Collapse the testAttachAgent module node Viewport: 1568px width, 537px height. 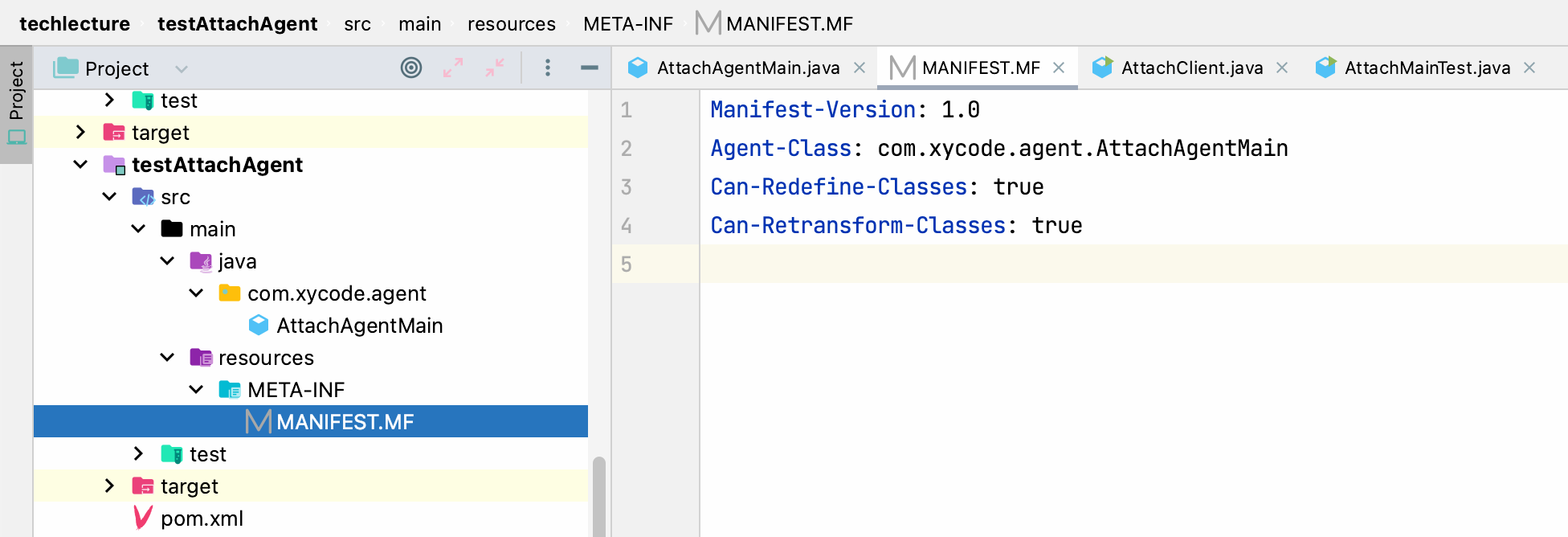(80, 165)
